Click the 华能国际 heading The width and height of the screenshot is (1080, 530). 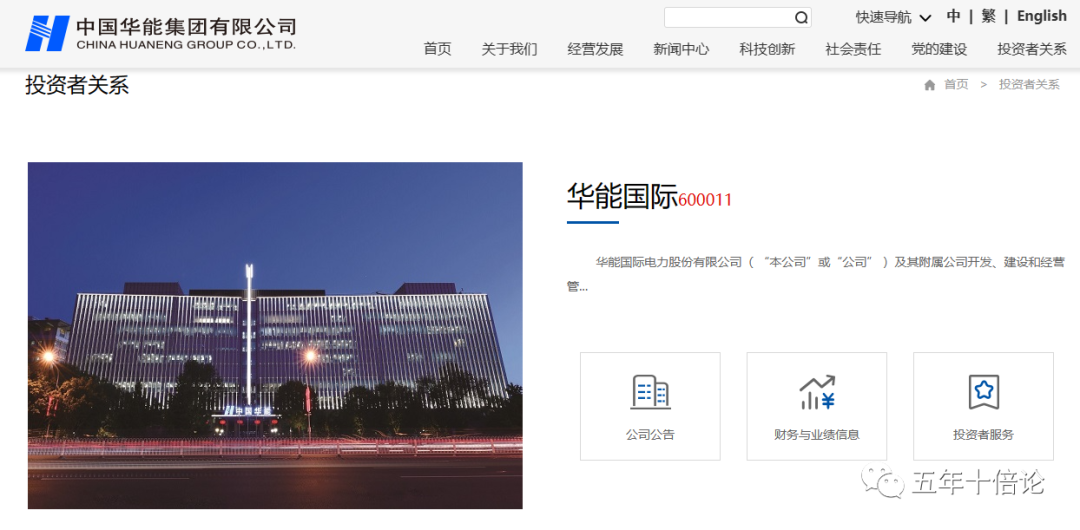pos(623,196)
